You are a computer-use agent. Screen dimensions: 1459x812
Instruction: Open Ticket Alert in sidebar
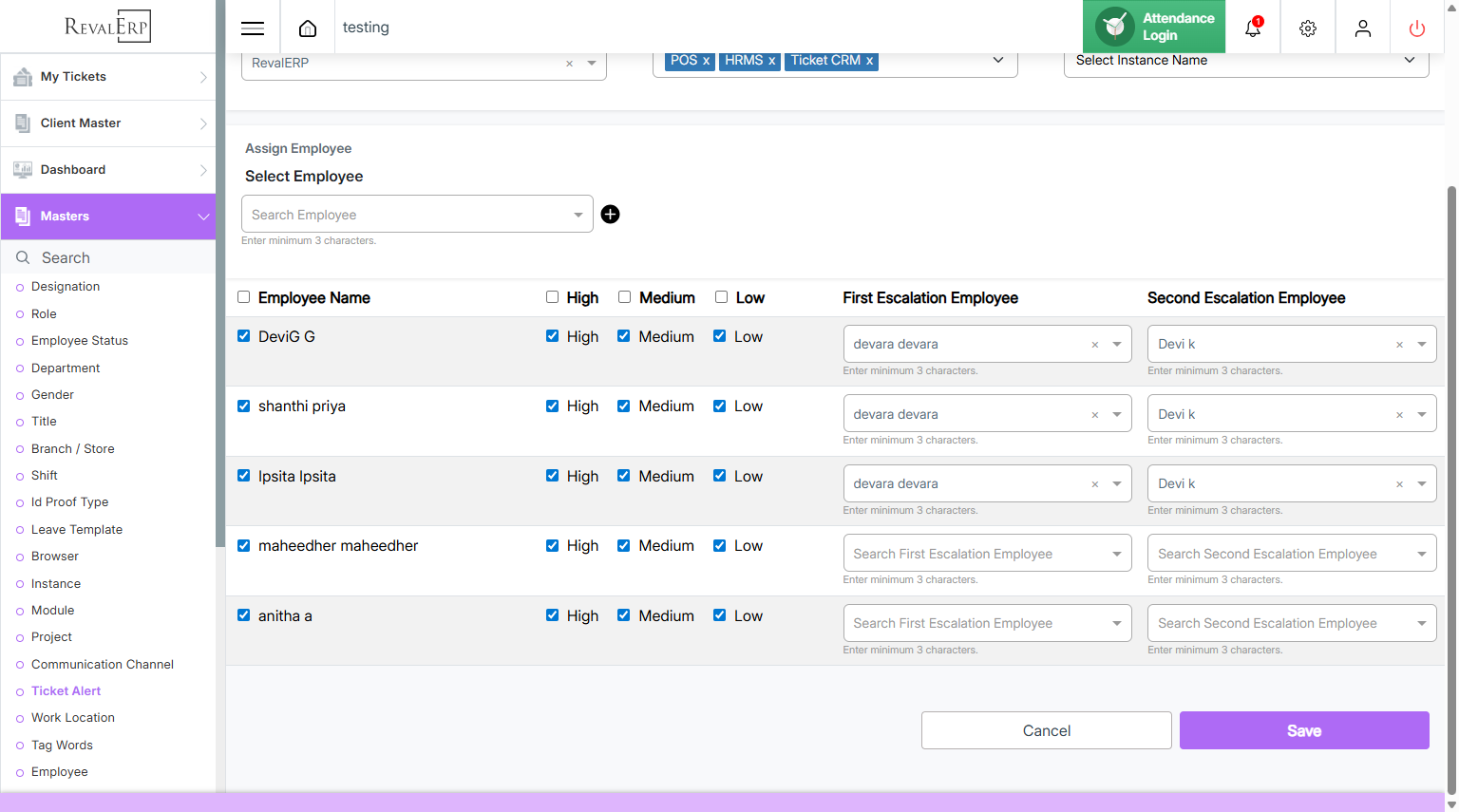tap(66, 691)
